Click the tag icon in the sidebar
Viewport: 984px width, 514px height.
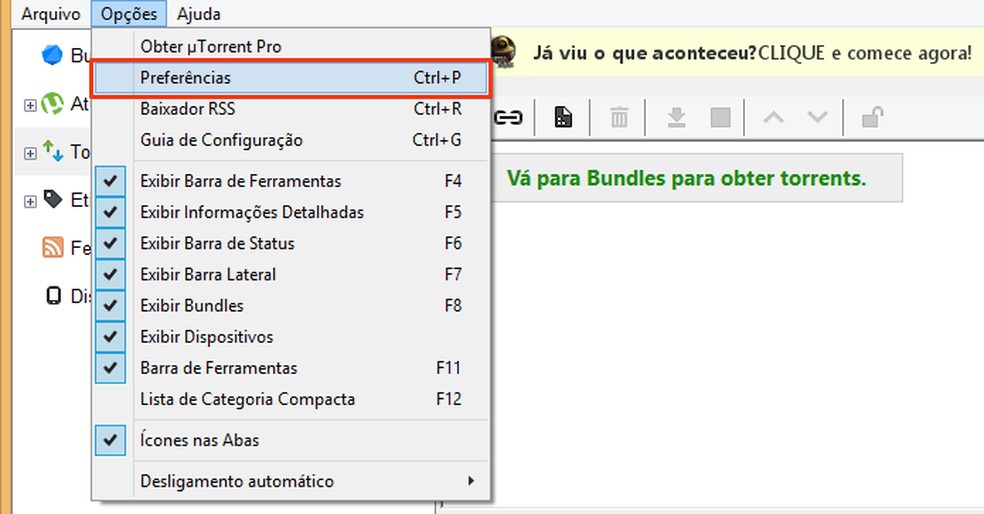coord(53,200)
